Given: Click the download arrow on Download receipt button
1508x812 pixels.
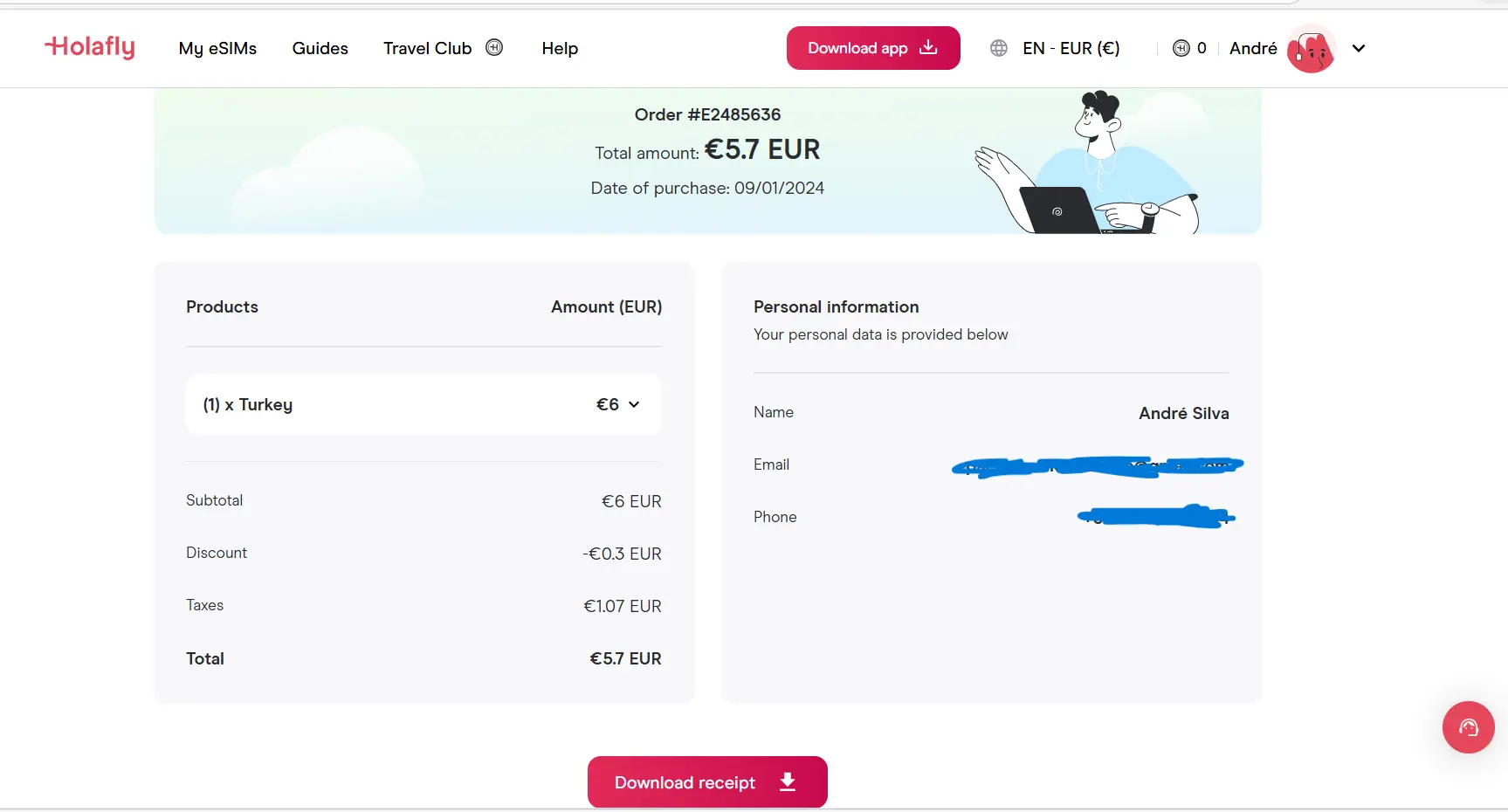Looking at the screenshot, I should (787, 782).
